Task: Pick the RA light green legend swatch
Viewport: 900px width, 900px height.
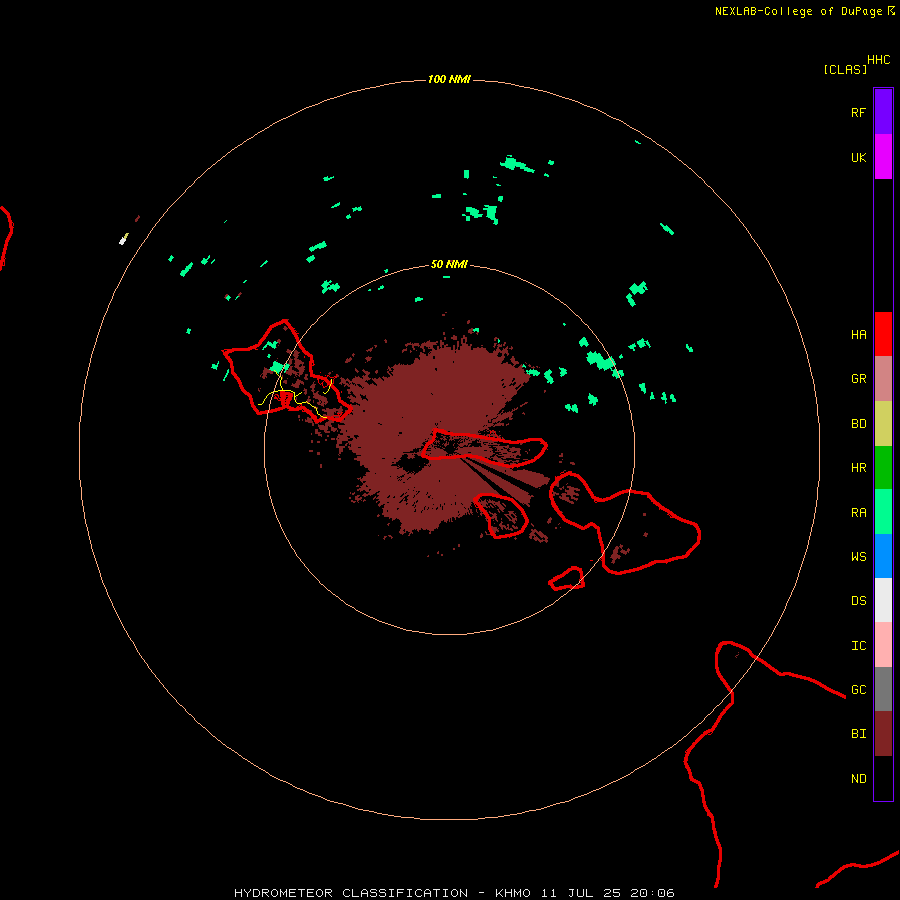Action: [883, 512]
